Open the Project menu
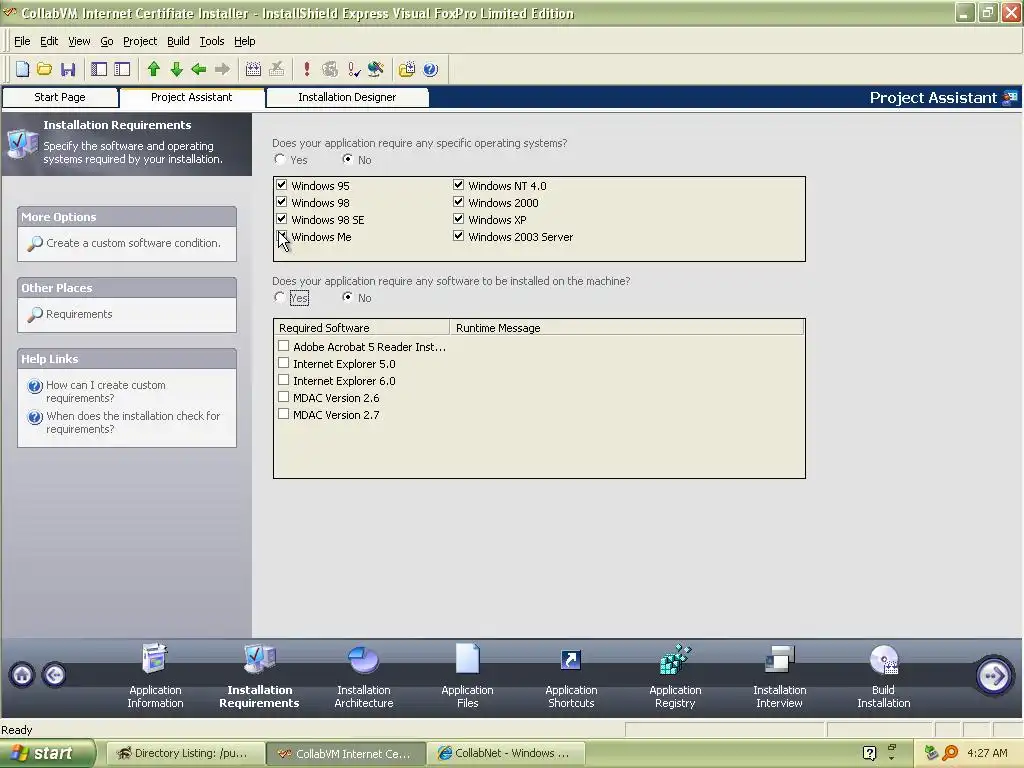 click(140, 41)
